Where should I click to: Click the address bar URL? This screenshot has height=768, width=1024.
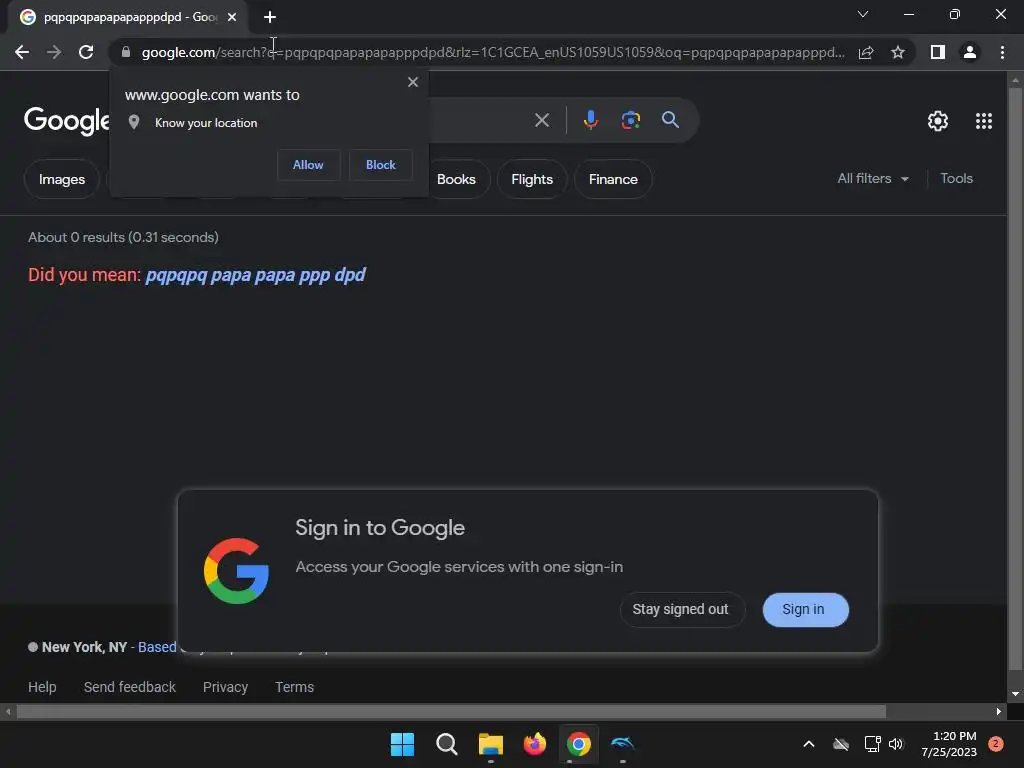pos(492,52)
